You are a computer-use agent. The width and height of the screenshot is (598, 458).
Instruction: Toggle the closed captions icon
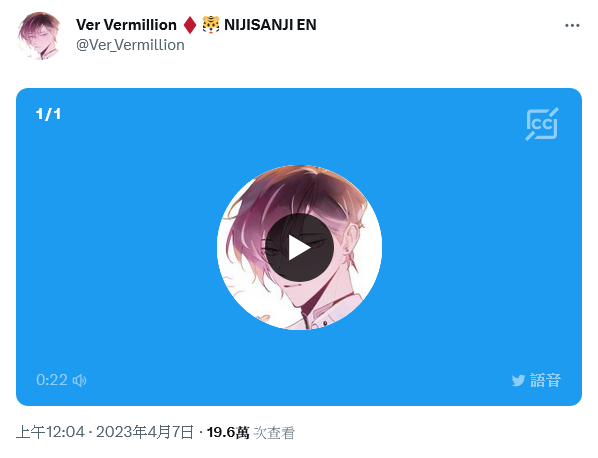[x=542, y=124]
